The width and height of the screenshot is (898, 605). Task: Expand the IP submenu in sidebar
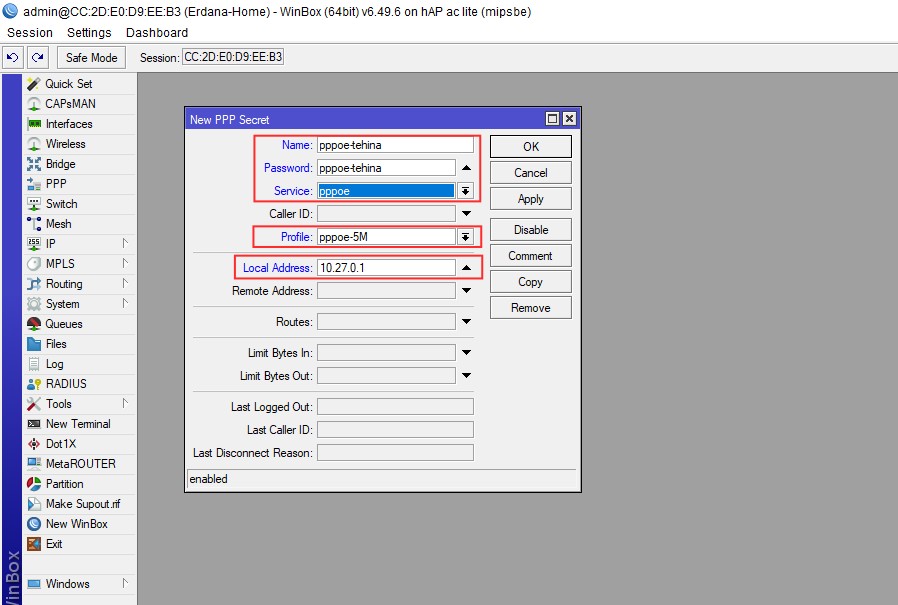[x=125, y=244]
